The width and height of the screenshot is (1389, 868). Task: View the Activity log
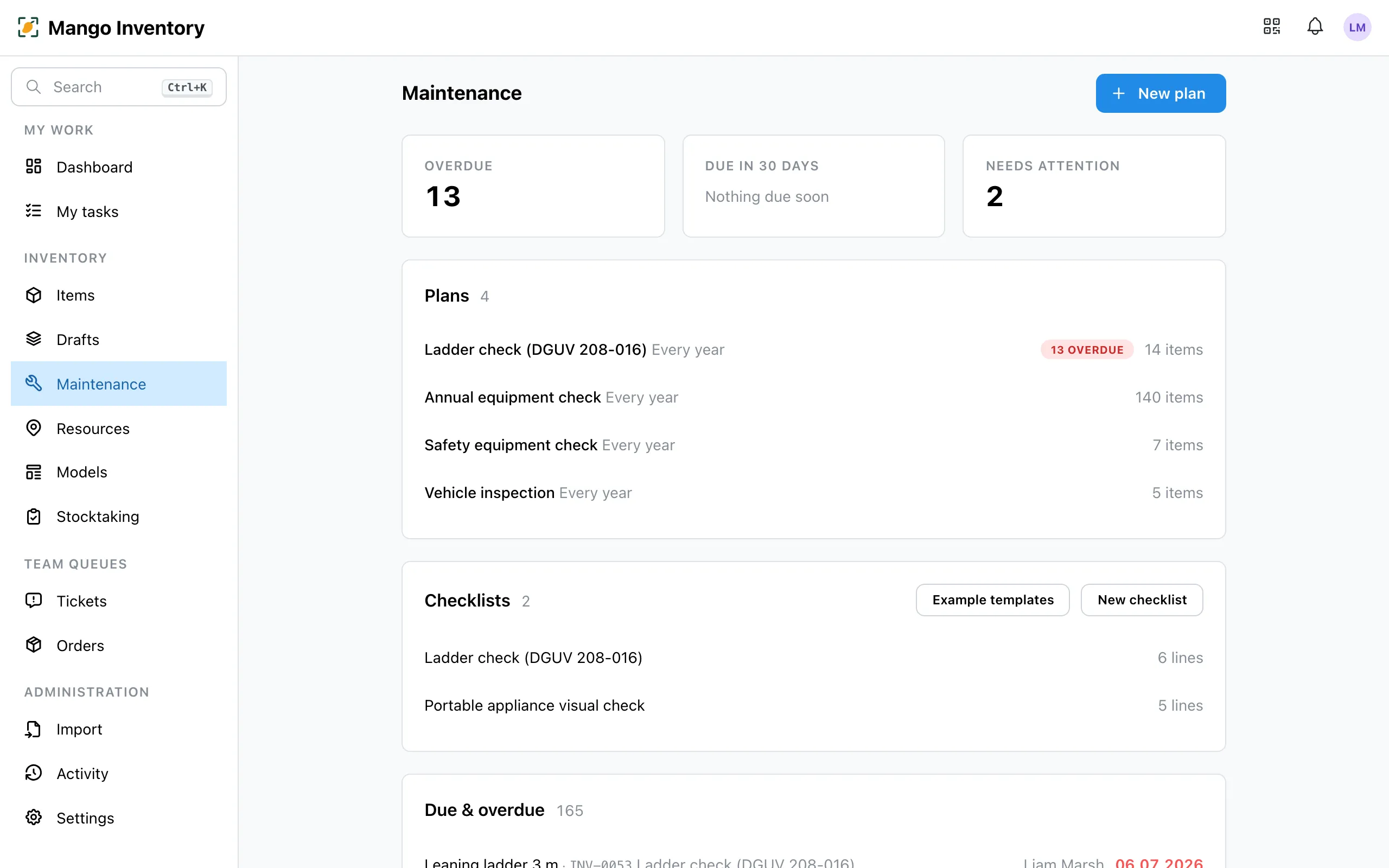[x=119, y=773]
